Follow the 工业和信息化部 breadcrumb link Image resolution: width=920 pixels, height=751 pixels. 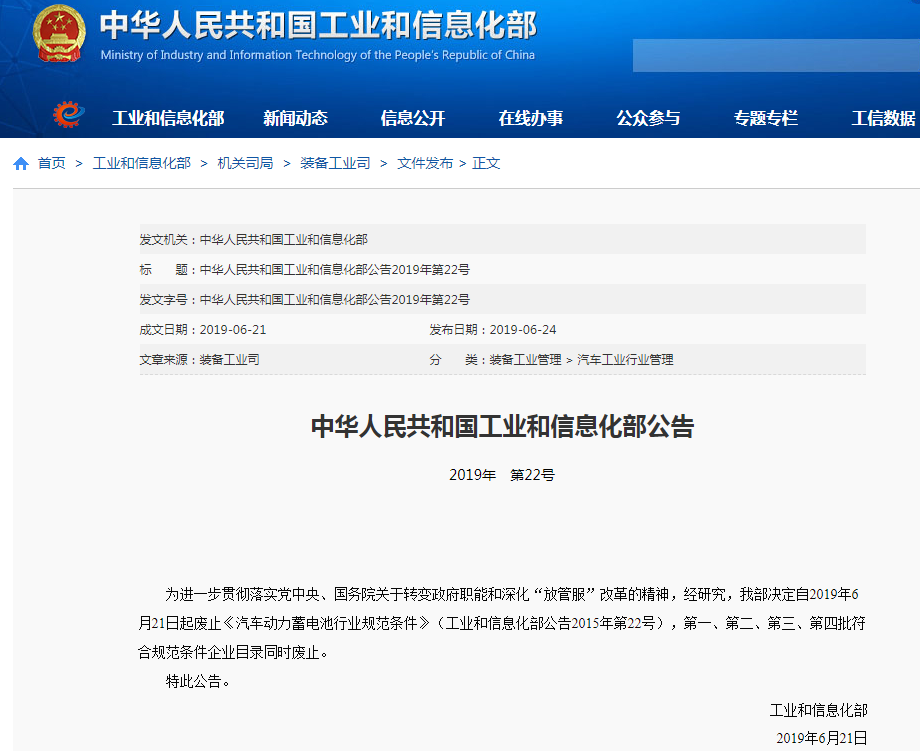(142, 163)
